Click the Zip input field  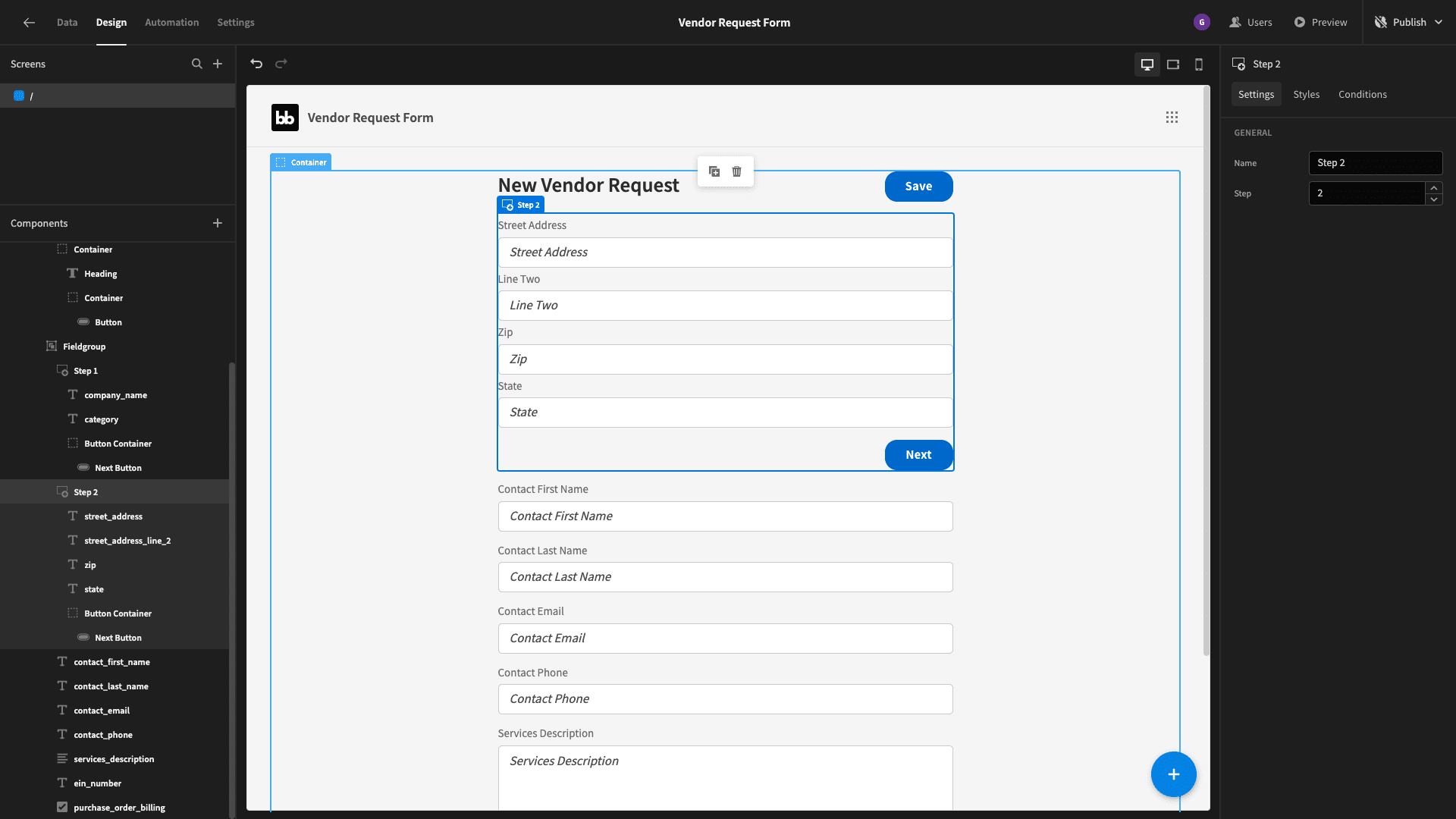pyautogui.click(x=725, y=359)
